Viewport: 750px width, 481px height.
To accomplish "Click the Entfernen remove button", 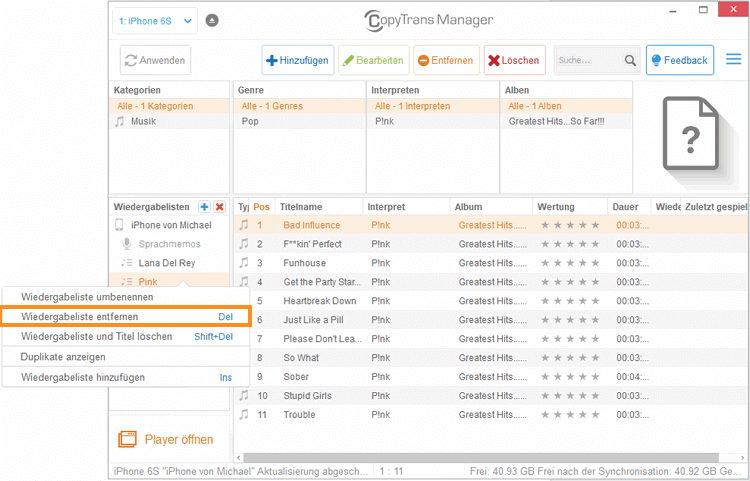I will click(x=446, y=60).
